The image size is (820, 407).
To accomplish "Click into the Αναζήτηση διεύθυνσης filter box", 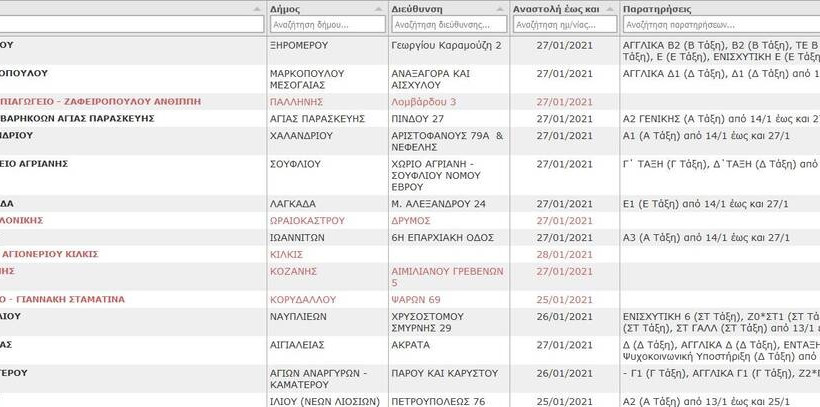I will pos(448,24).
